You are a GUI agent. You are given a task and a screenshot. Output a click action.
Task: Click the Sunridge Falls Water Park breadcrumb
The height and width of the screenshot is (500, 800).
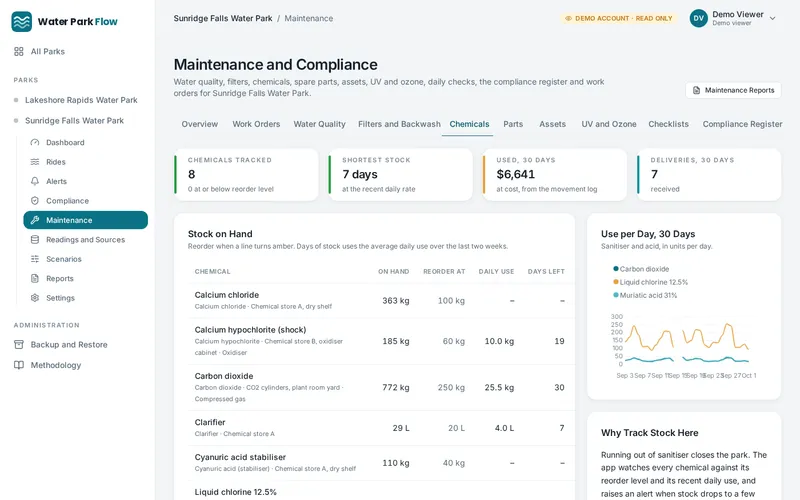tap(223, 18)
